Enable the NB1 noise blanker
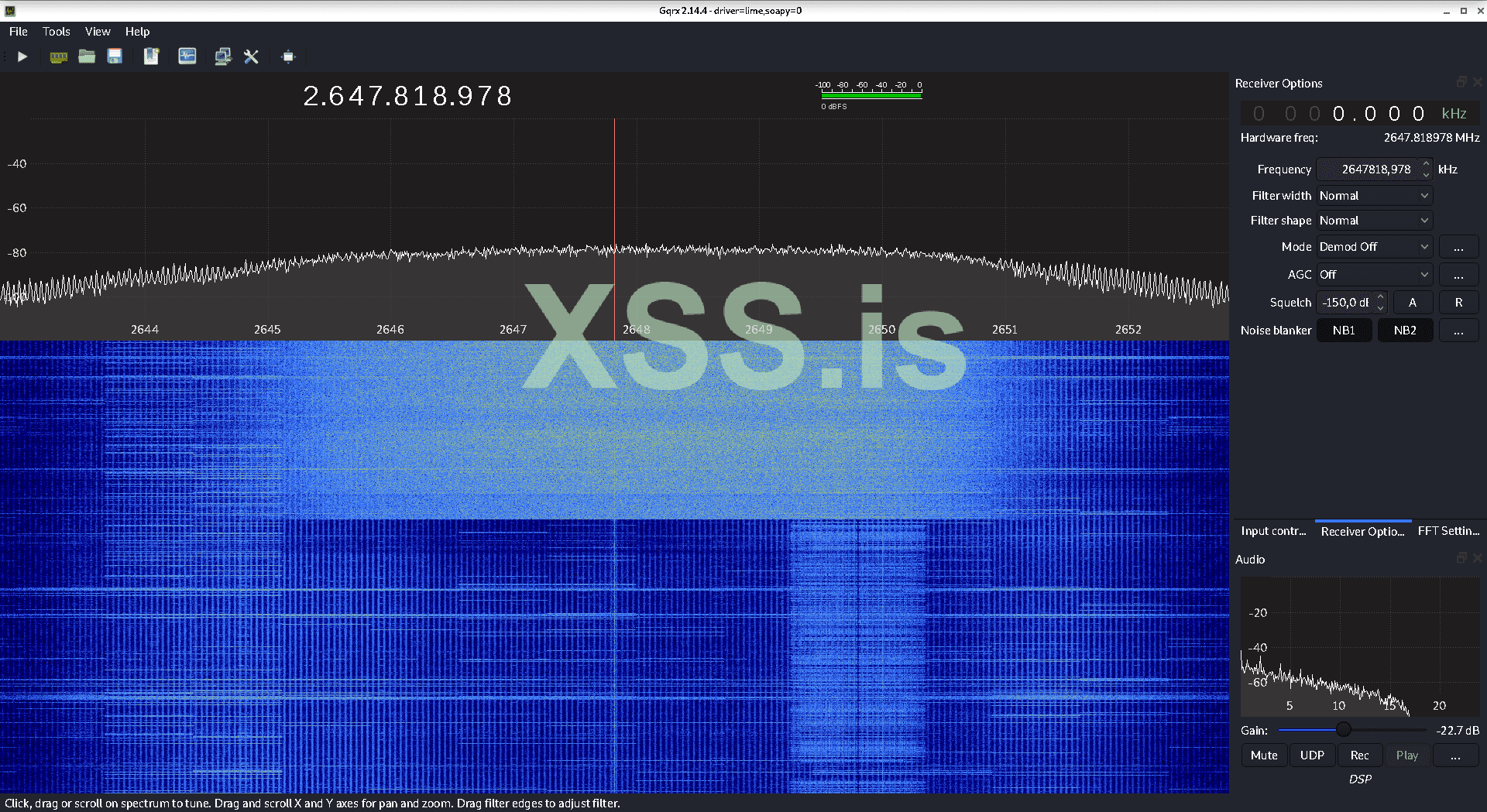 click(1344, 330)
